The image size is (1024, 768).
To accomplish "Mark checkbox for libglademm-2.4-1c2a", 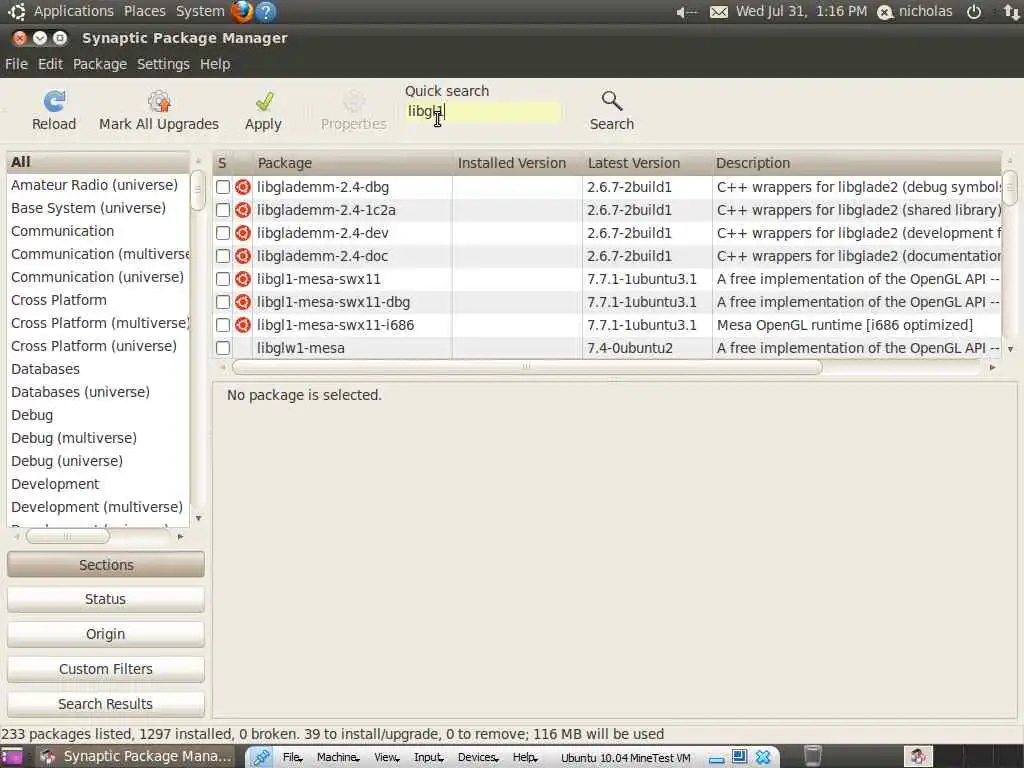I will pos(223,210).
